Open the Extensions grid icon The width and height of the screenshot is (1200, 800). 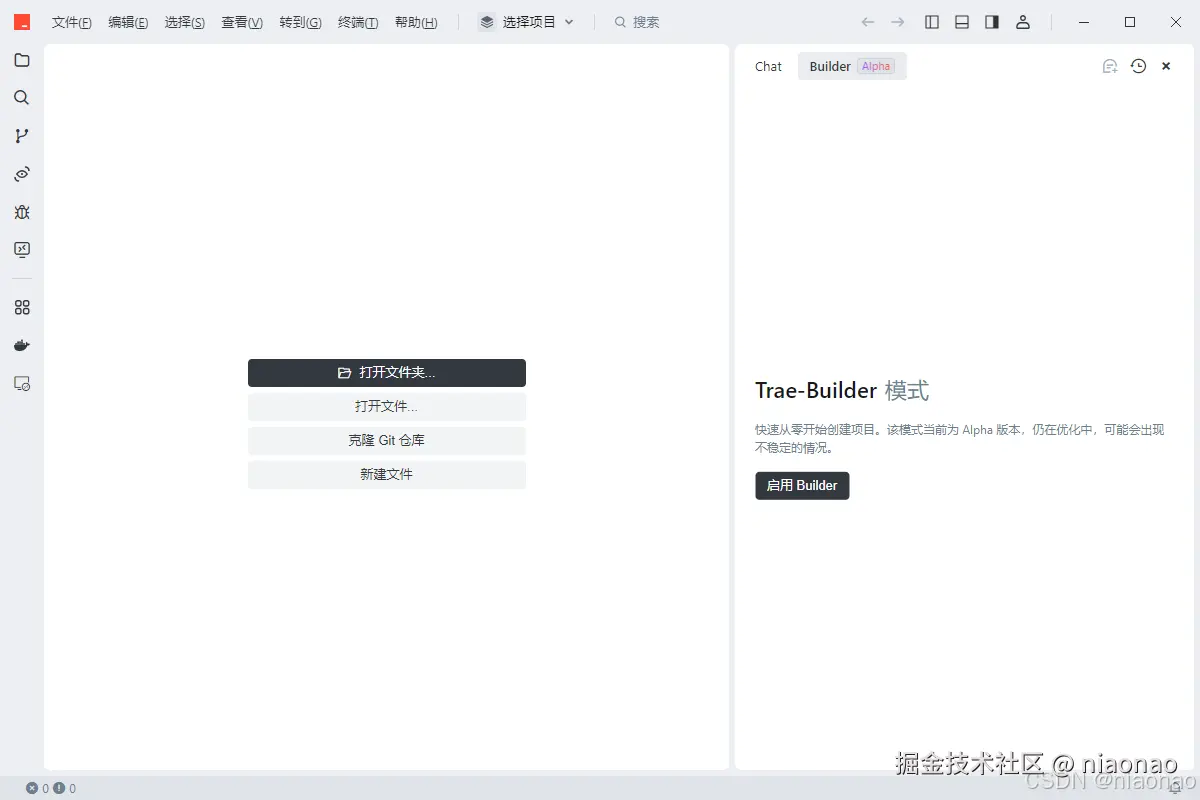pos(22,307)
